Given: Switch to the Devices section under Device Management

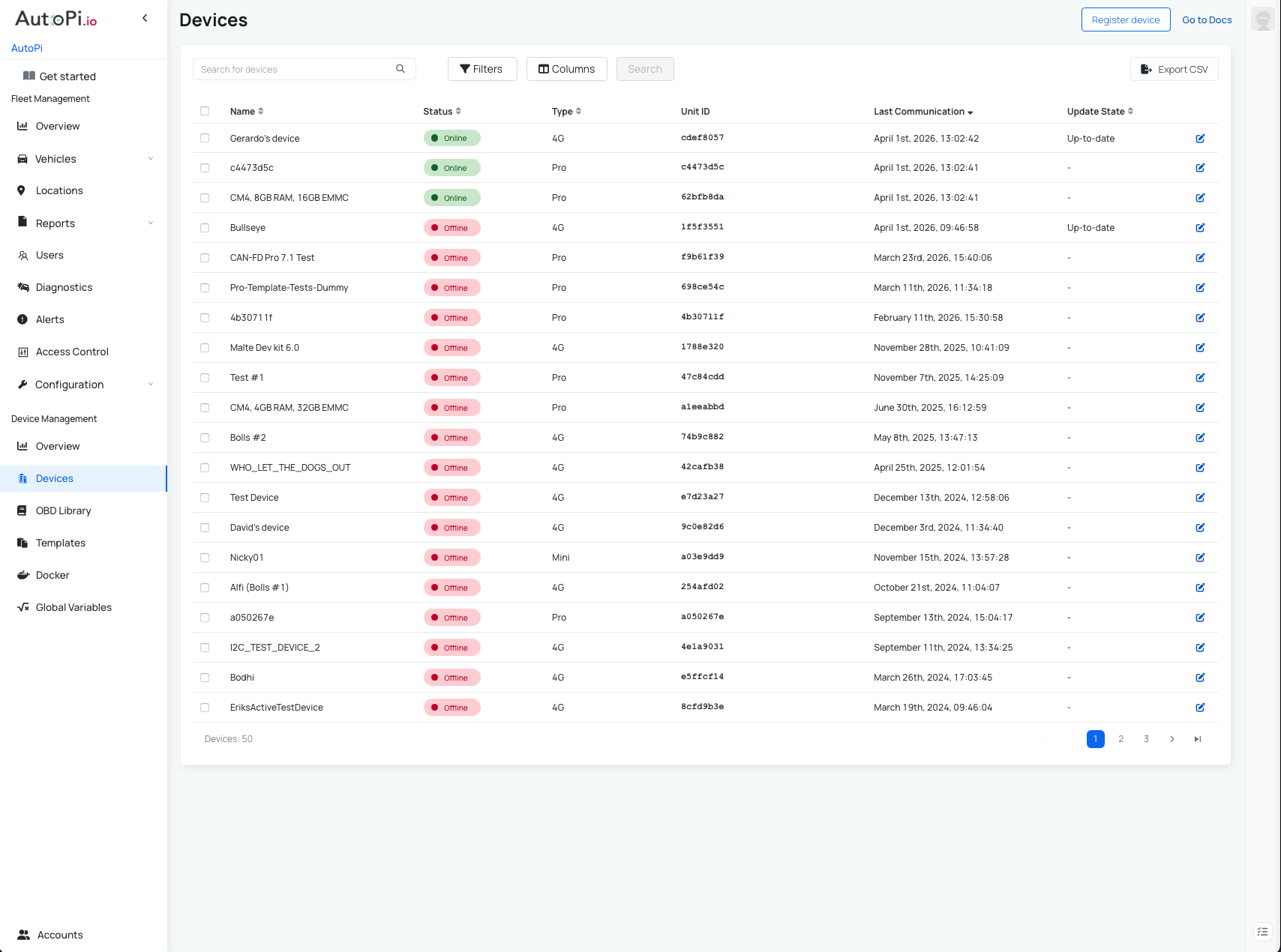Looking at the screenshot, I should tap(54, 478).
